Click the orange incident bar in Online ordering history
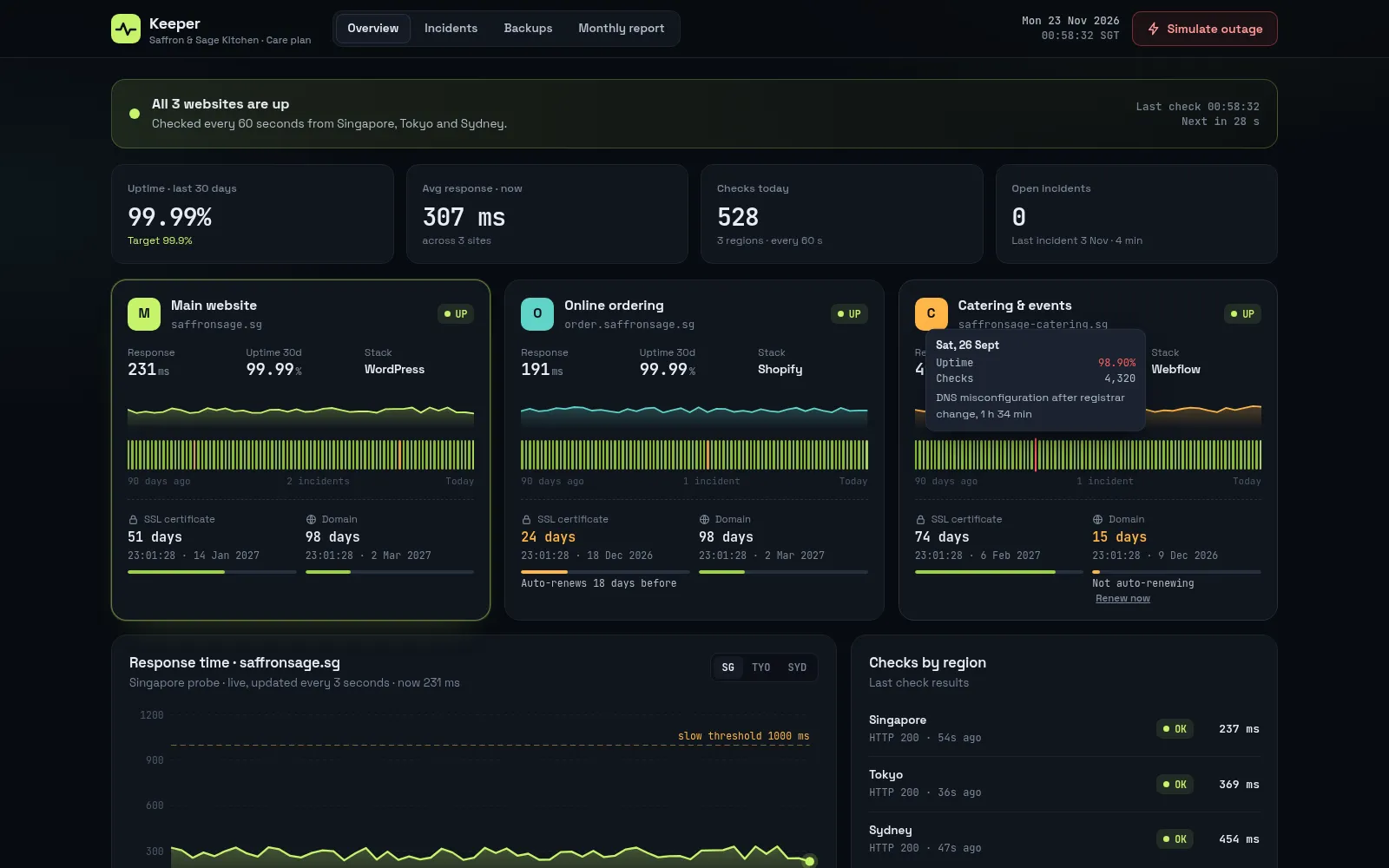1389x868 pixels. (x=708, y=455)
